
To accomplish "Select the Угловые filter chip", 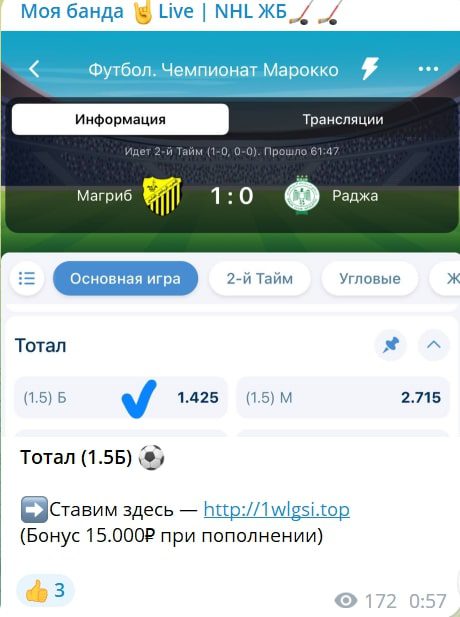I will click(x=370, y=279).
